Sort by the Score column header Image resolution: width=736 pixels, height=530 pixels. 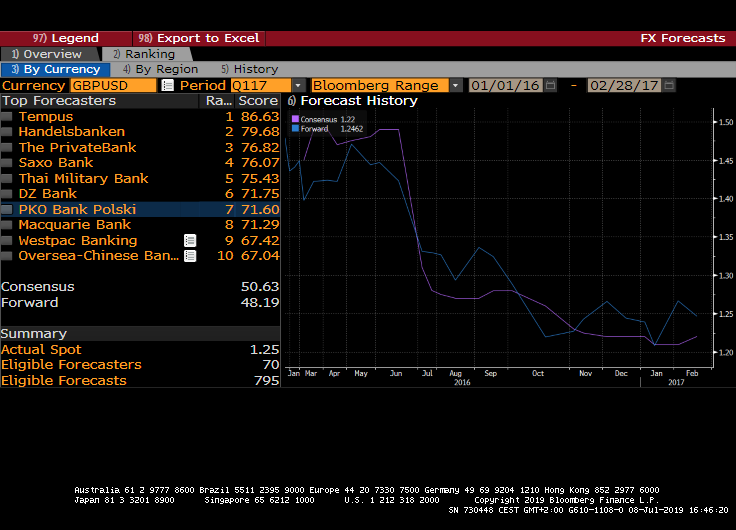coord(258,101)
